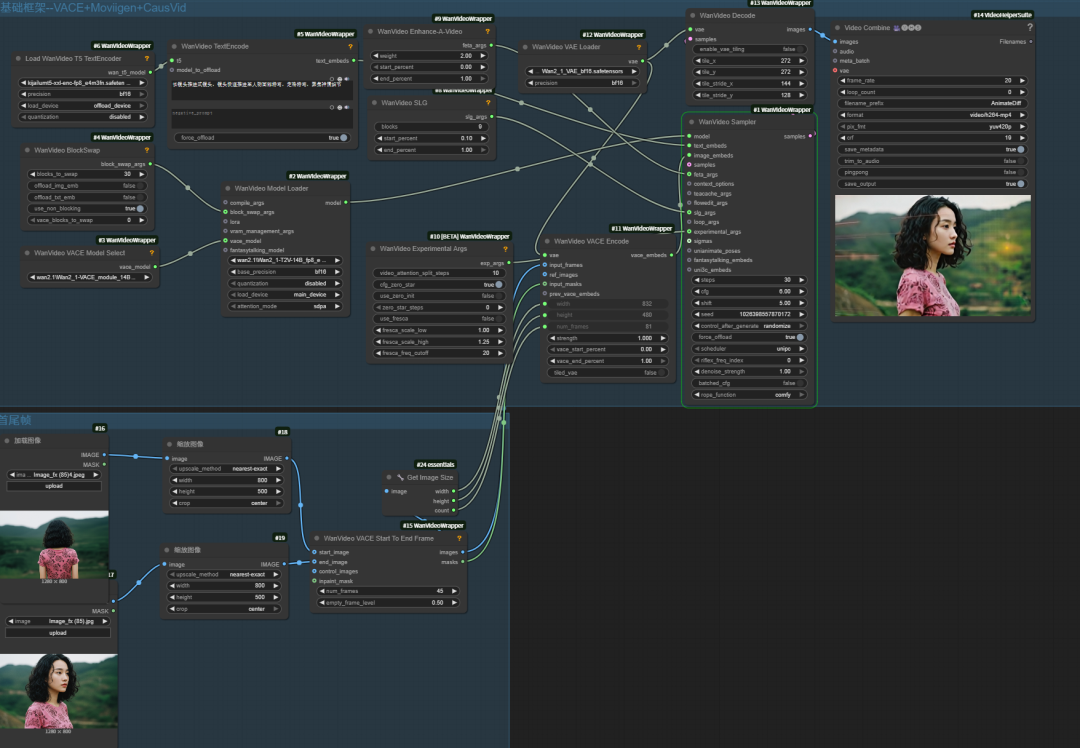The width and height of the screenshot is (1080, 748).
Task: Enable tiled_vae in WanVideo VACE Encode
Action: pyautogui.click(x=608, y=373)
